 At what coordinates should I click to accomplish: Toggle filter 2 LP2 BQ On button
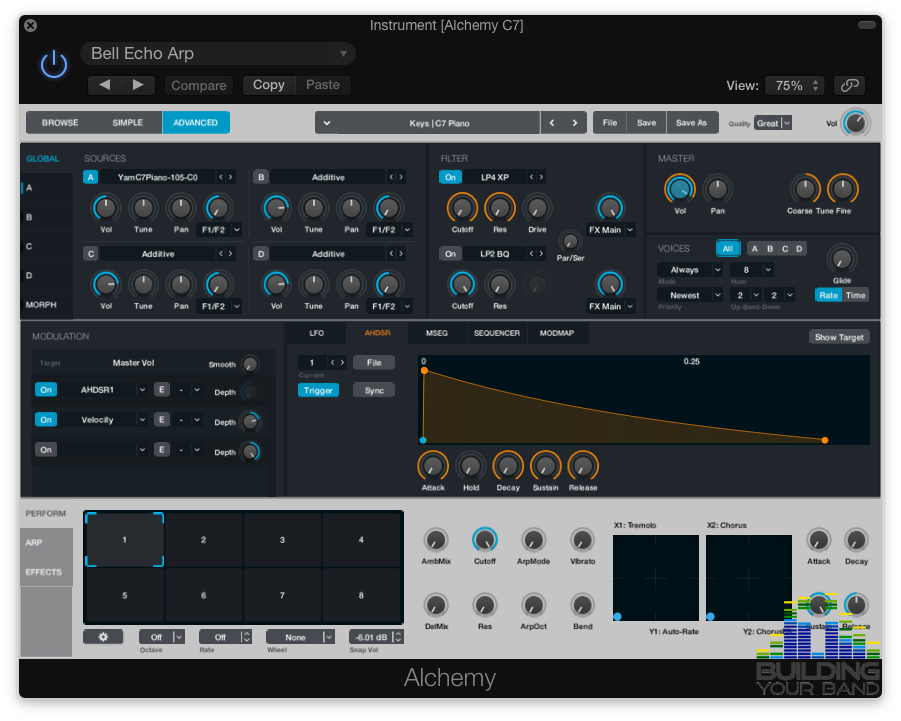pyautogui.click(x=450, y=253)
